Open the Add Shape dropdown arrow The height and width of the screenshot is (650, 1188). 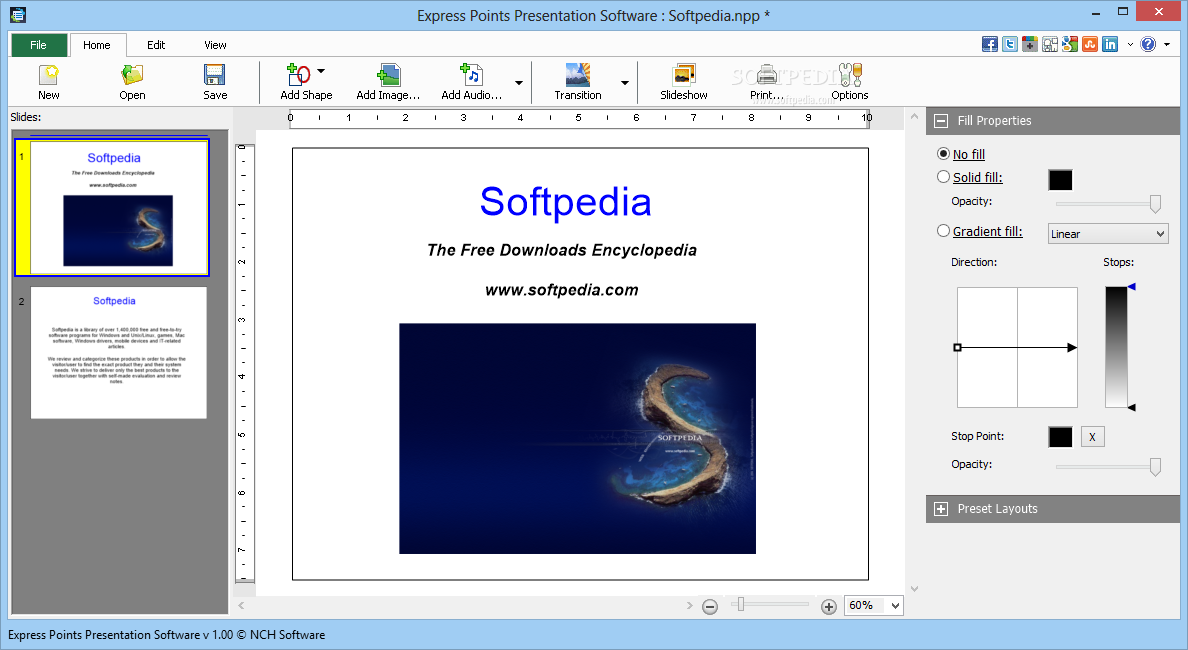[321, 71]
